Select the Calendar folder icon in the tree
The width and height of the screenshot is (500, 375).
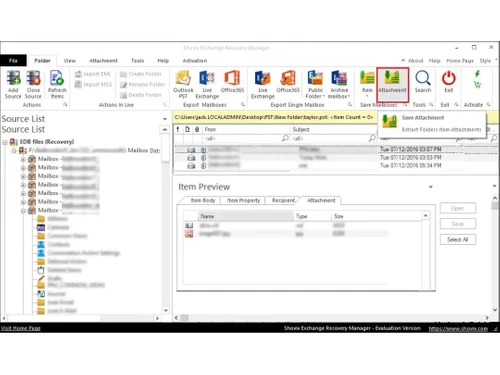tap(41, 227)
